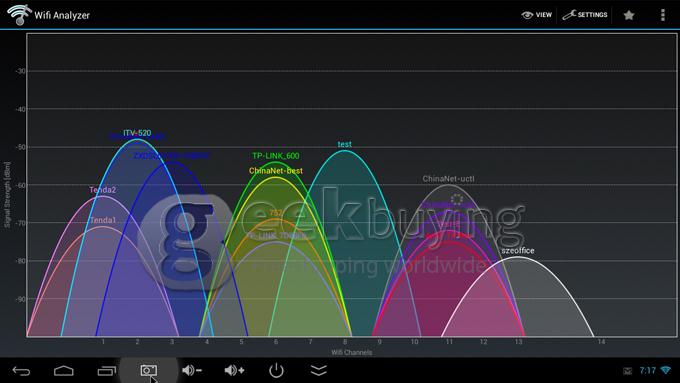Lower volume with the volume minus icon
Image resolution: width=680 pixels, height=383 pixels.
(192, 370)
